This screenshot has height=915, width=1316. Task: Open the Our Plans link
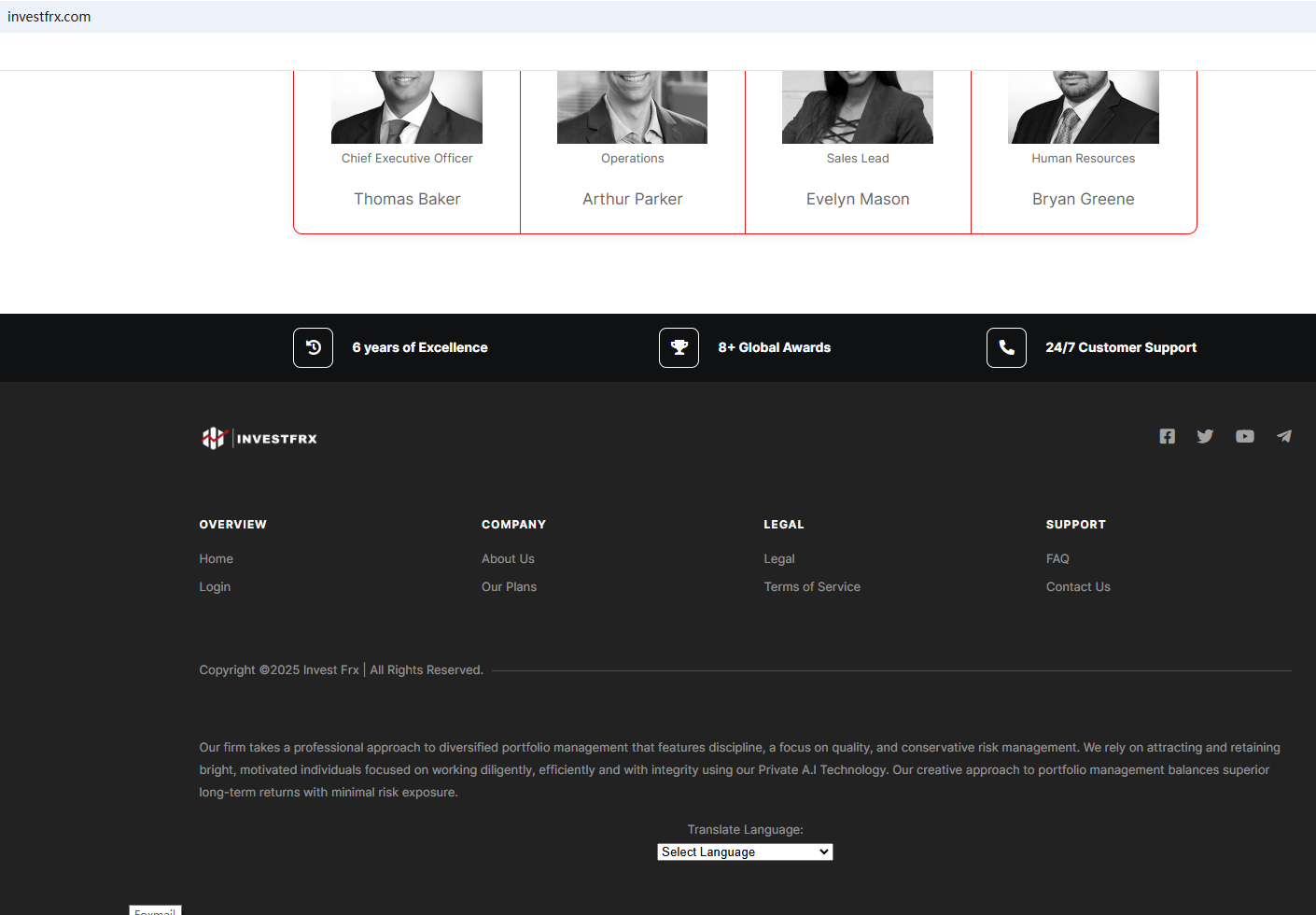pos(509,586)
